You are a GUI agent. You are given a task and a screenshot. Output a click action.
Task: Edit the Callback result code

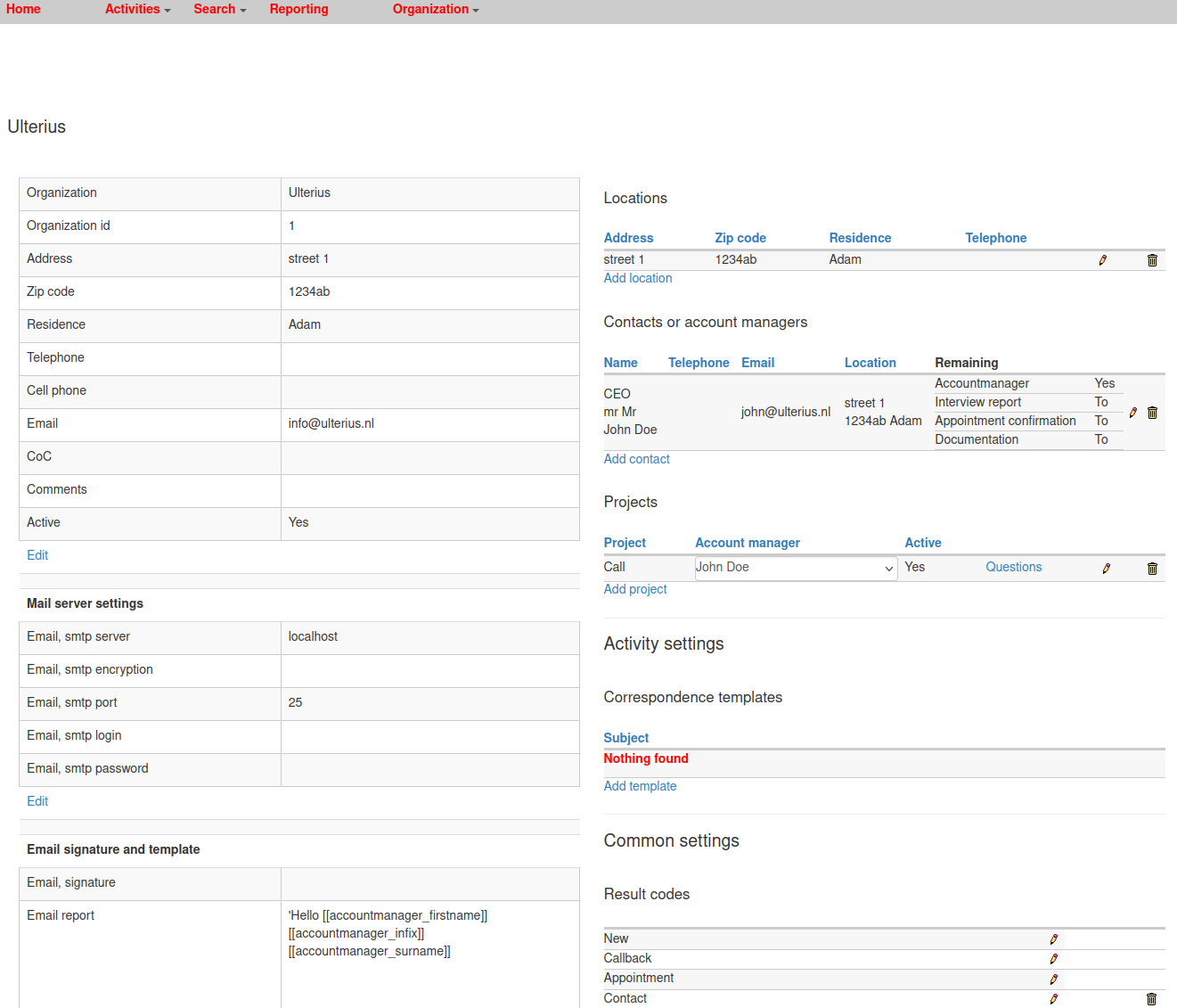[x=1053, y=959]
